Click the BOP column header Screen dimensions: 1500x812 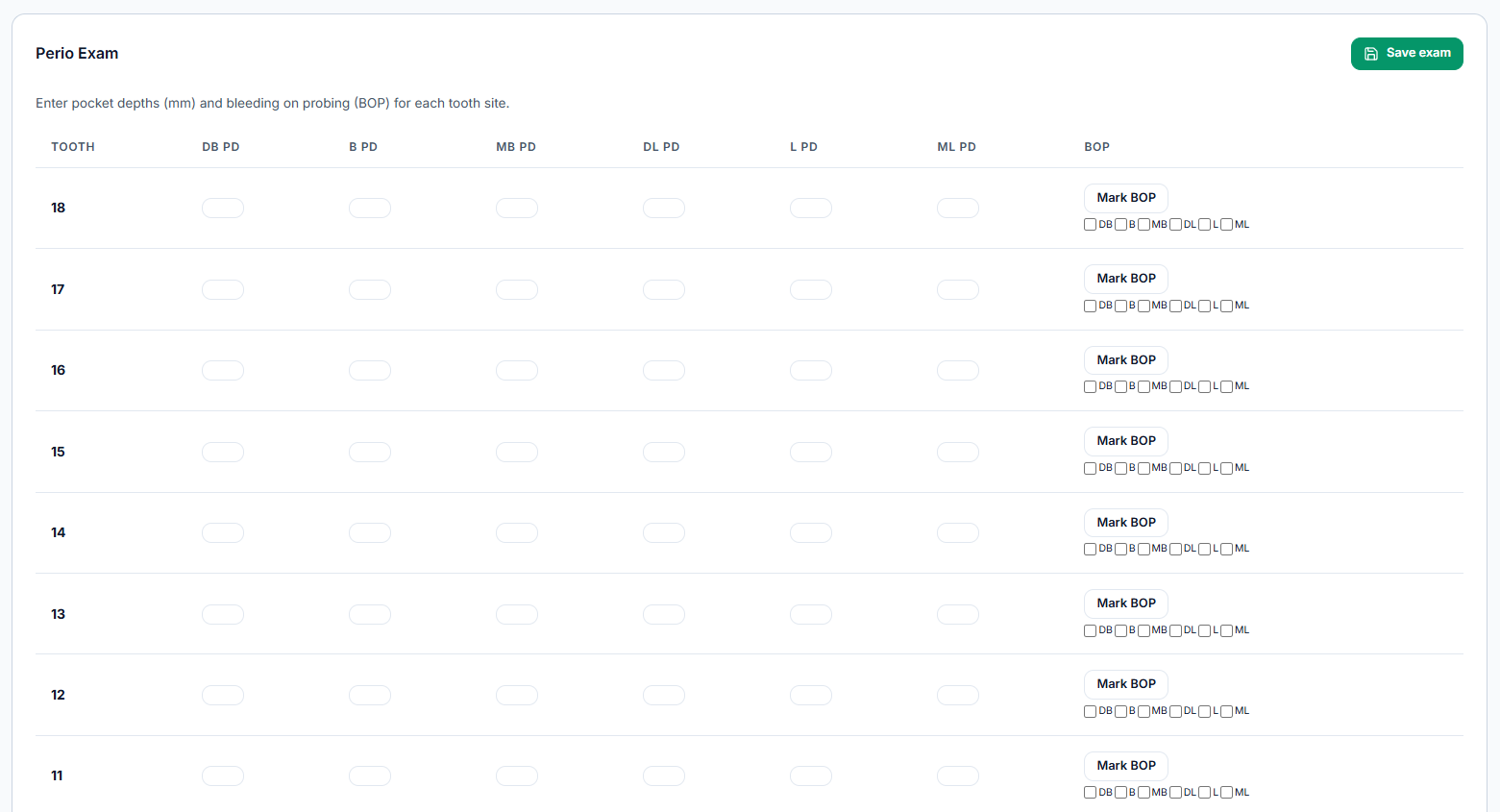click(1096, 147)
